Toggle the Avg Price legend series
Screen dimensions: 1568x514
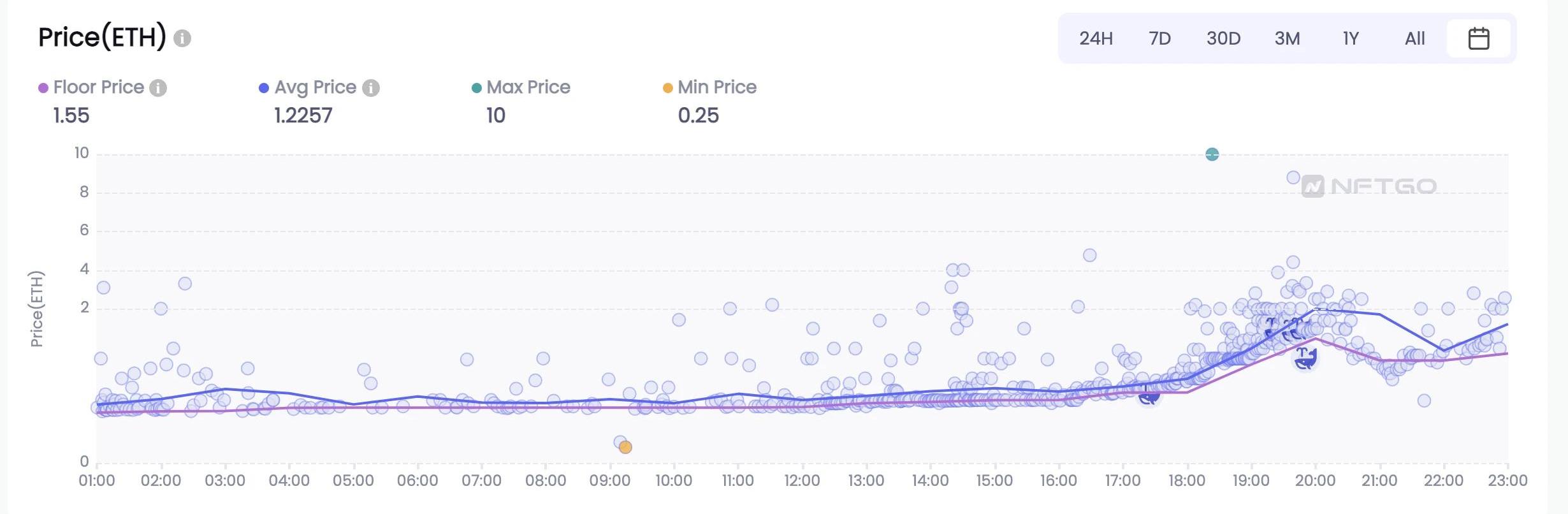[315, 87]
